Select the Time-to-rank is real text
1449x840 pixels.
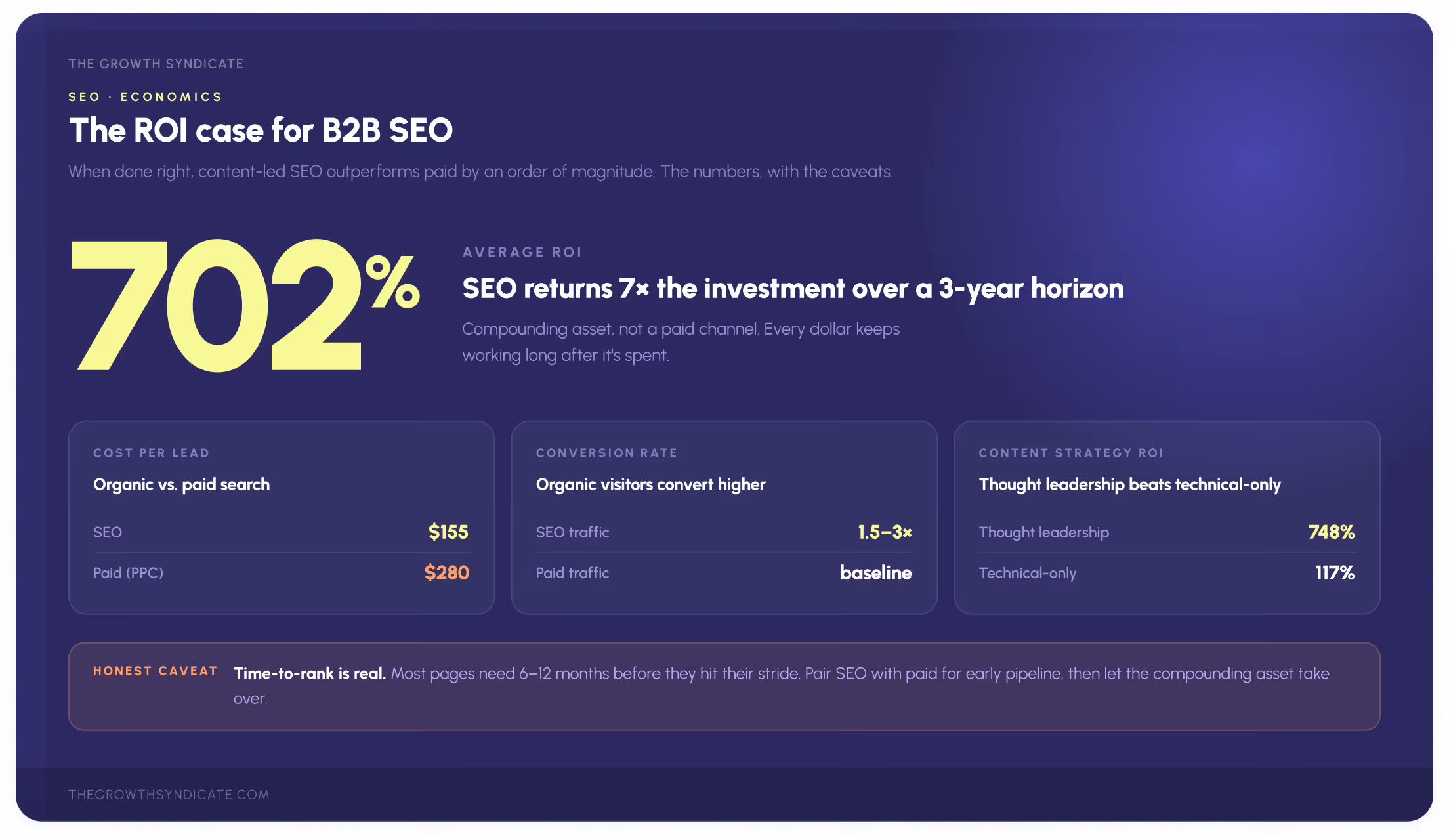(310, 673)
